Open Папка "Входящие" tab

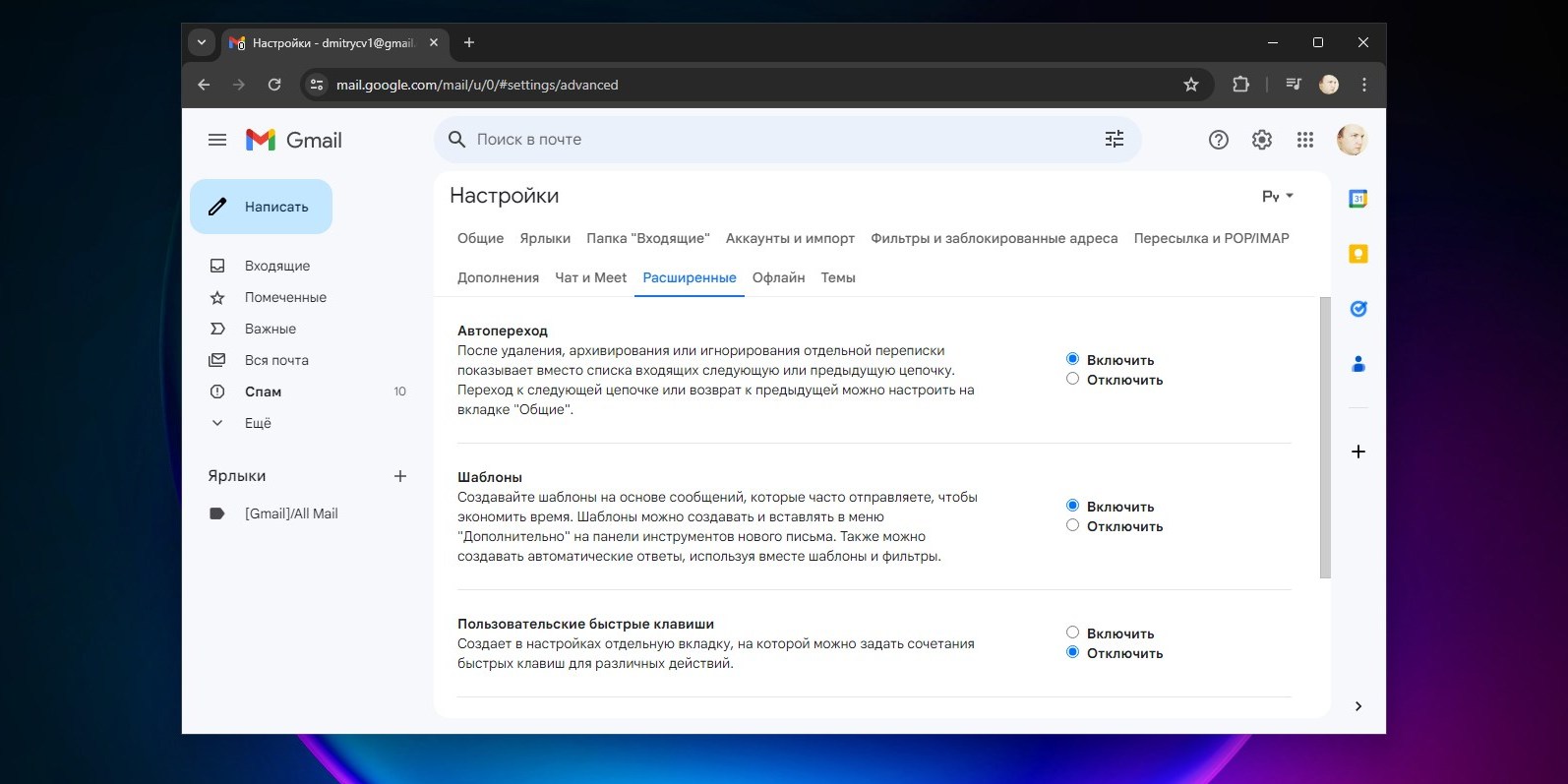648,238
